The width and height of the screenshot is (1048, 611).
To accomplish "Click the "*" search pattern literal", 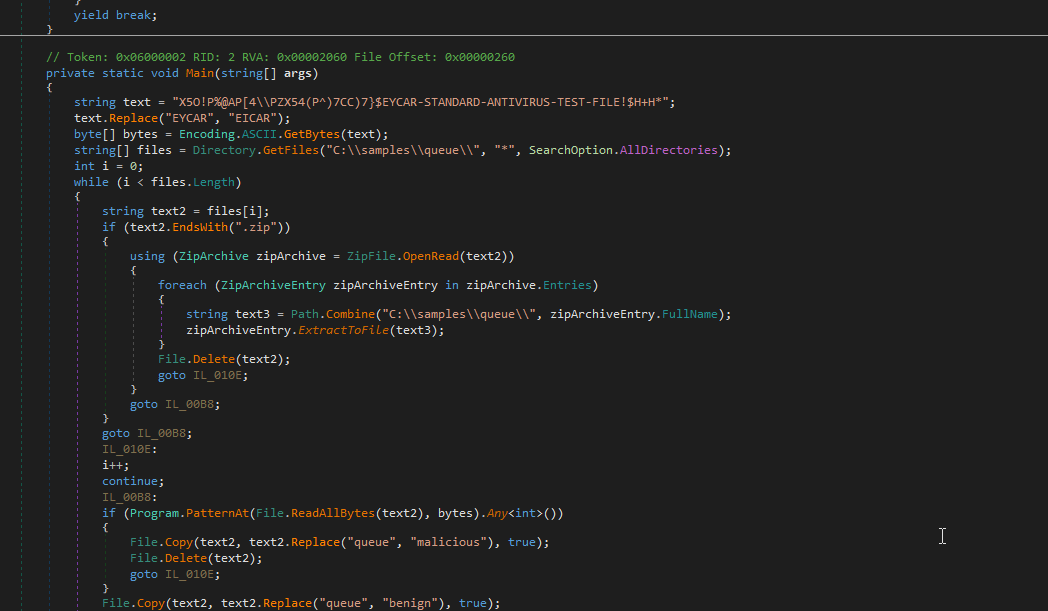I will pos(504,150).
